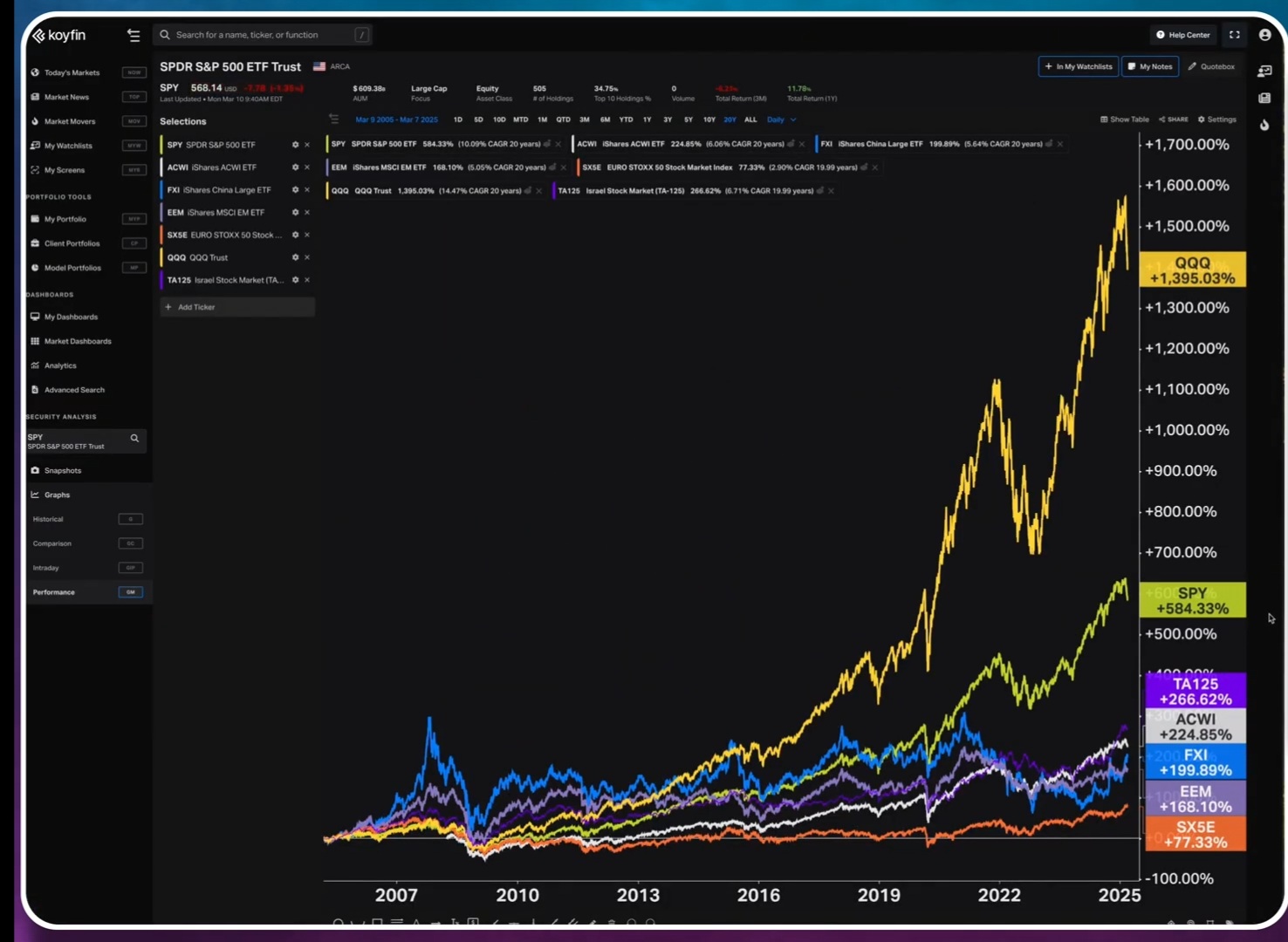Select the 20Y time range
Screen dimensions: 1288x942
(x=730, y=119)
